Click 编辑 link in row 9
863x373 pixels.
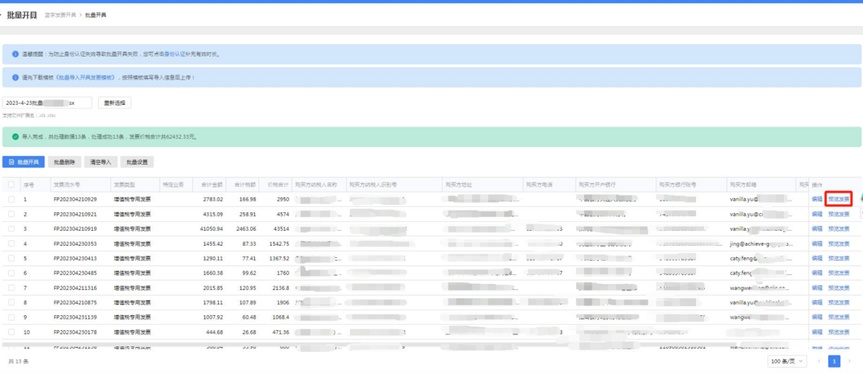tap(817, 317)
